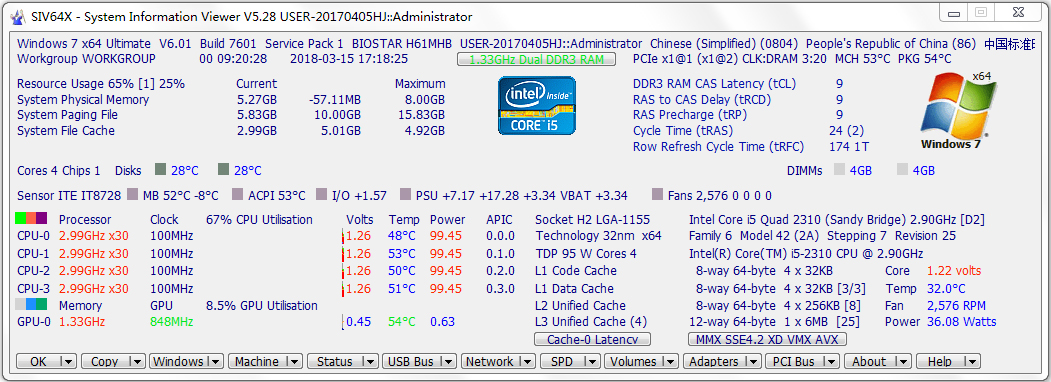Screen dimensions: 1051x382
Task: Click the Cache-0 Latency button
Action: click(592, 339)
